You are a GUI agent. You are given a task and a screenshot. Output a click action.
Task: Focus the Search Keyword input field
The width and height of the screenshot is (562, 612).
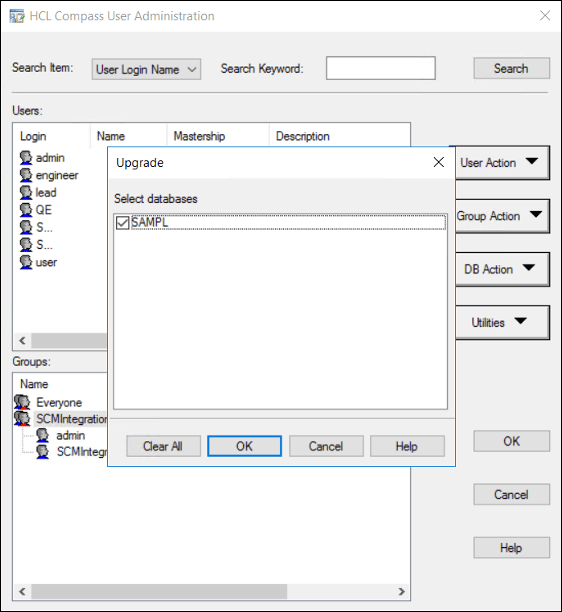[381, 68]
